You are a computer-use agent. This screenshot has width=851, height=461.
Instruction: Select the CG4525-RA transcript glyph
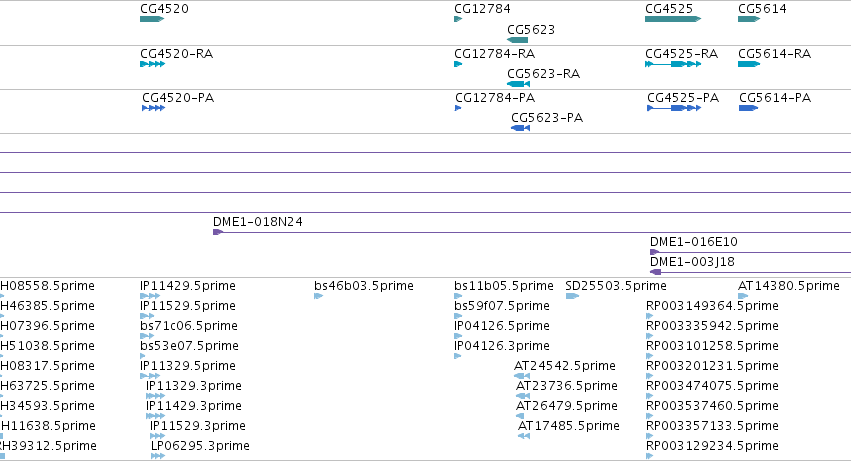(x=673, y=64)
